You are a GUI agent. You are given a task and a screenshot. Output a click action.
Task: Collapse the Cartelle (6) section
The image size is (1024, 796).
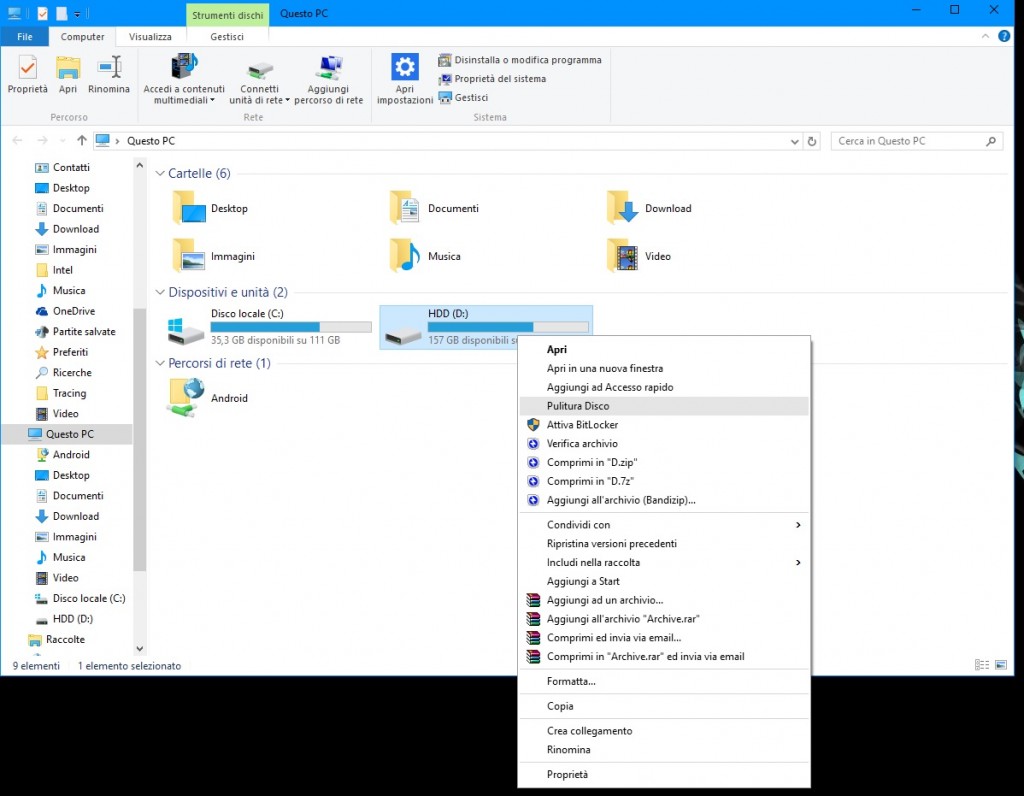coord(160,174)
